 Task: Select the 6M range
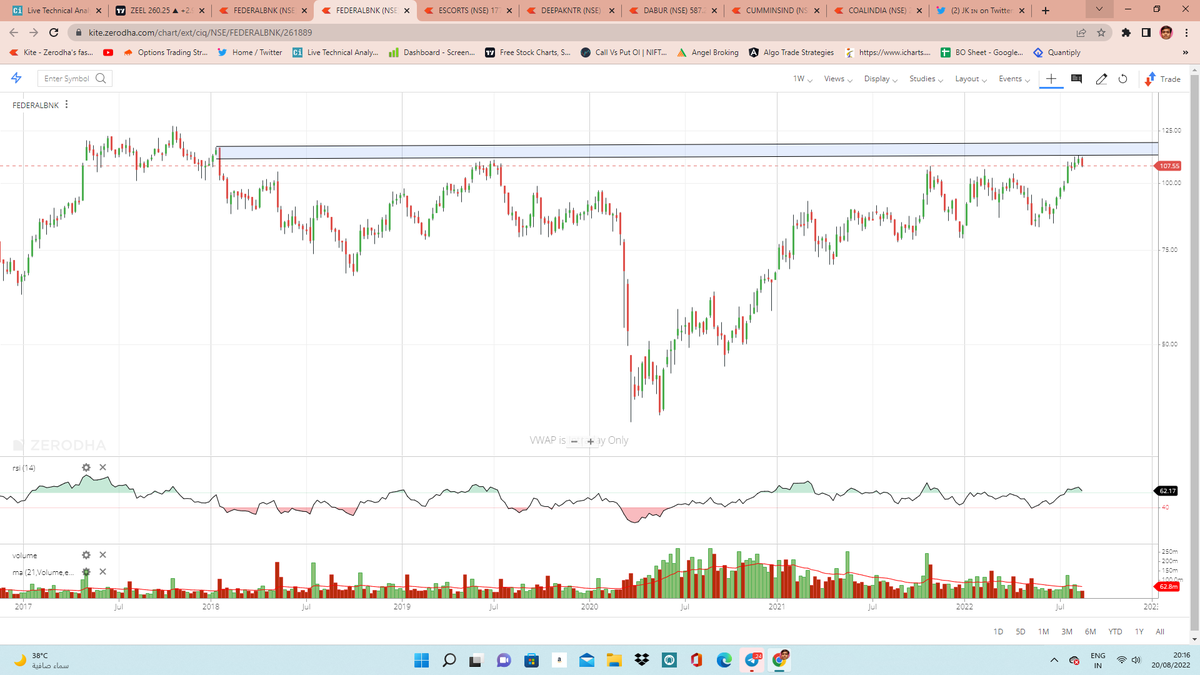click(x=1090, y=632)
